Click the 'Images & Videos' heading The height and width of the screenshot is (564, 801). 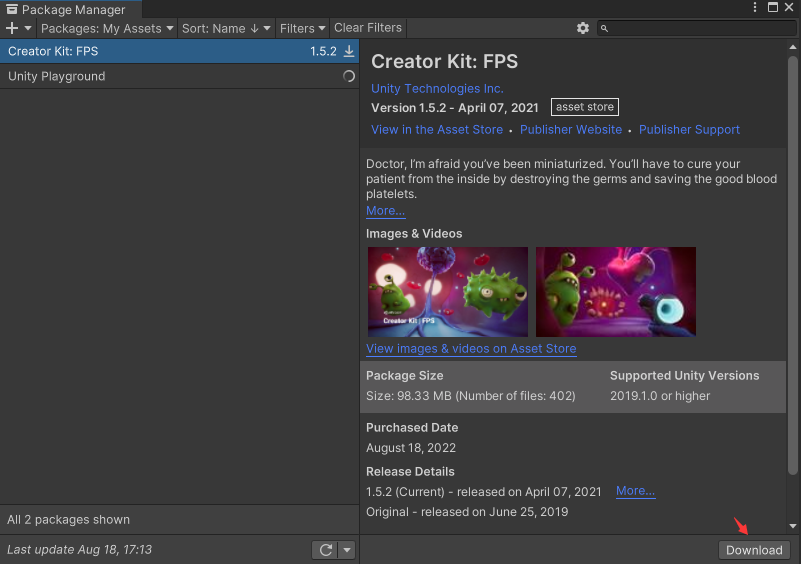click(414, 234)
